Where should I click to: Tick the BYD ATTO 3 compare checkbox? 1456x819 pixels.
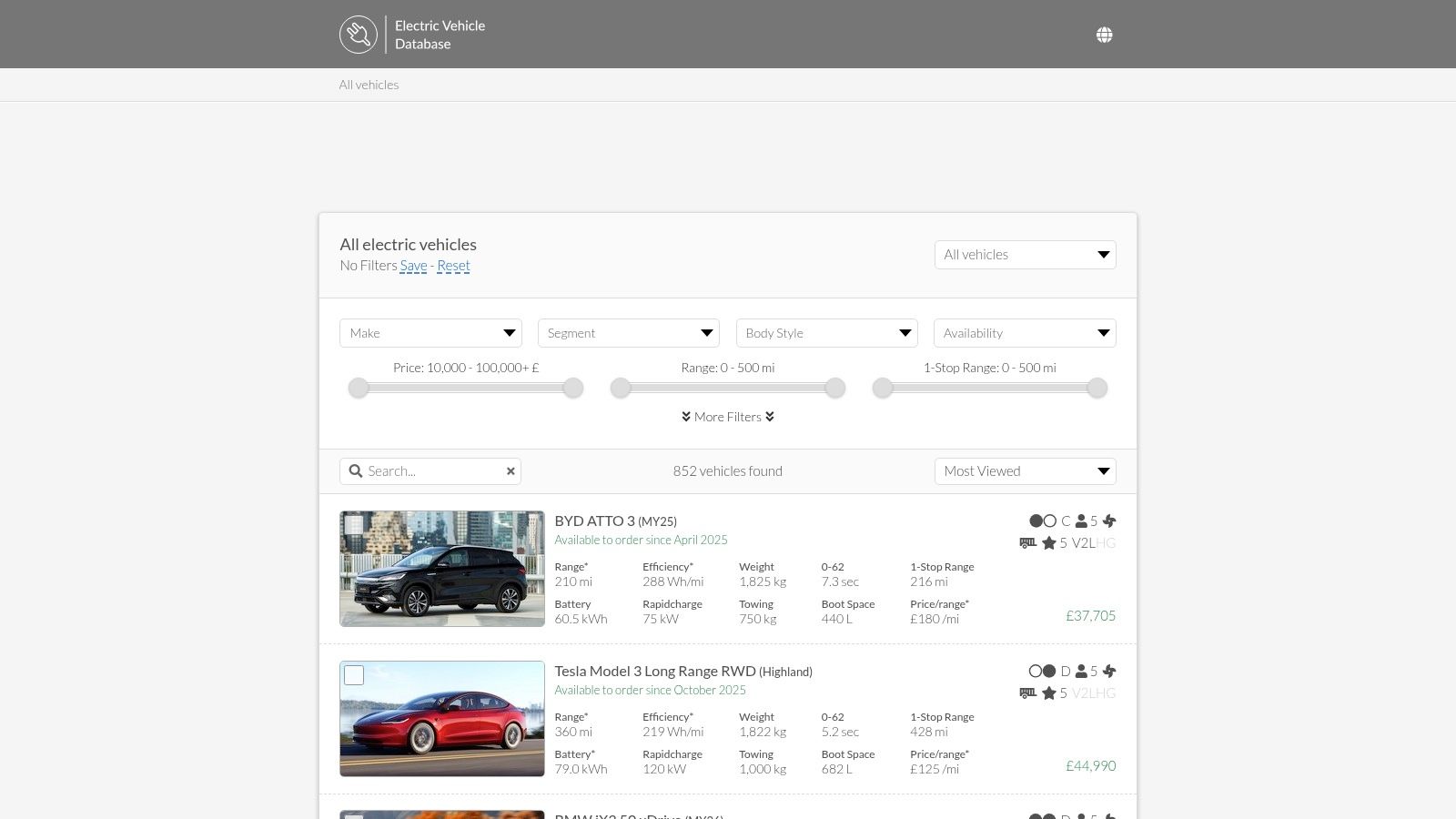tap(354, 525)
